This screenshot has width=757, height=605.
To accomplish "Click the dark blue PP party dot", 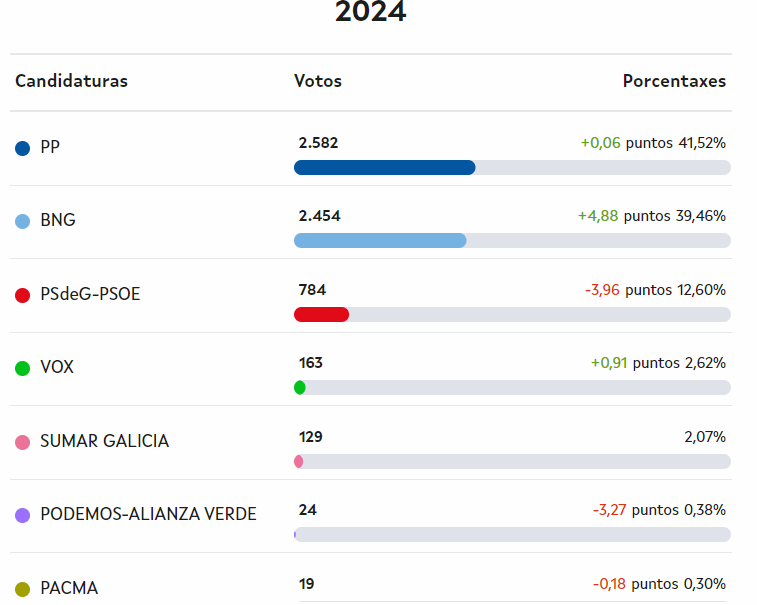I will (23, 148).
